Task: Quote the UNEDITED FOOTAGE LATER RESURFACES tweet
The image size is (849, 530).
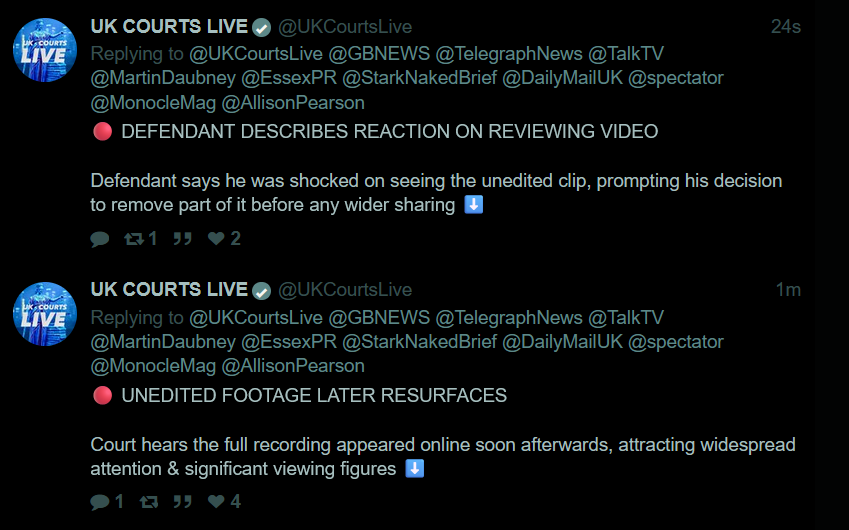Action: coord(182,502)
